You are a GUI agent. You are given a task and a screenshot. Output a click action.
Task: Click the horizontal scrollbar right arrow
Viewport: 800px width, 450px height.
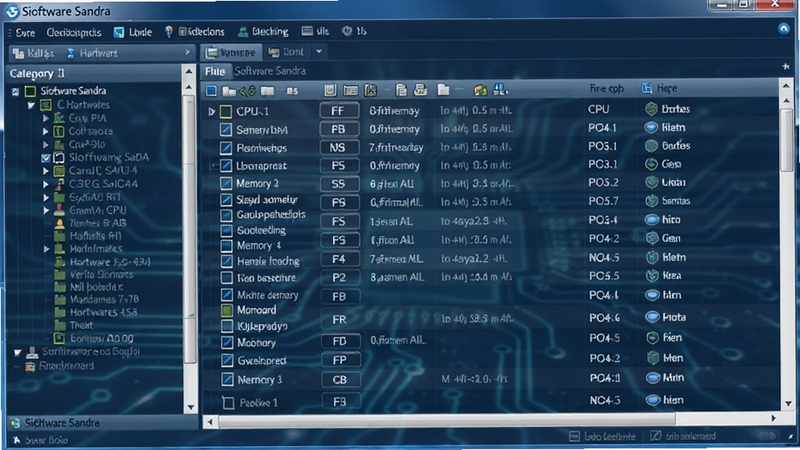pyautogui.click(x=773, y=418)
